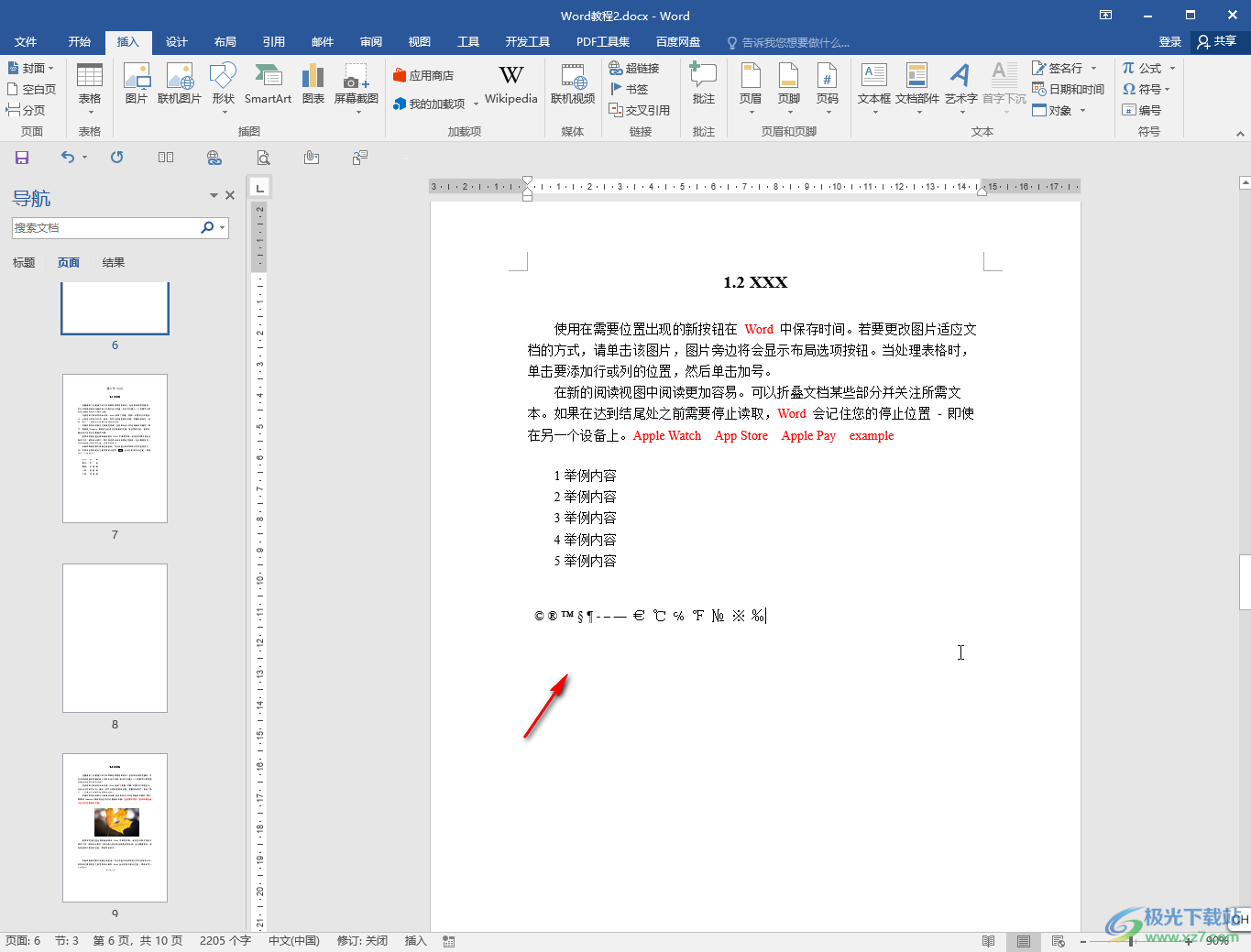Switch to the Home ribbon tab
1251x952 pixels.
(x=80, y=42)
